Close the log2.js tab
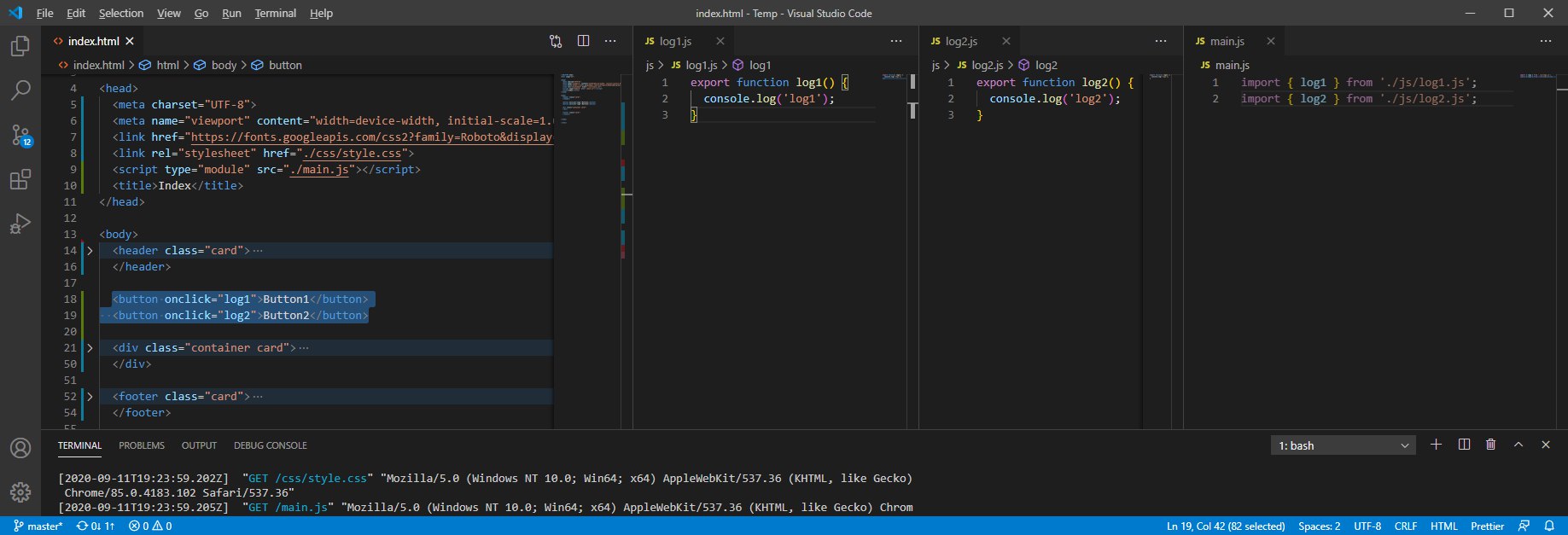This screenshot has width=1568, height=535. (x=1006, y=41)
